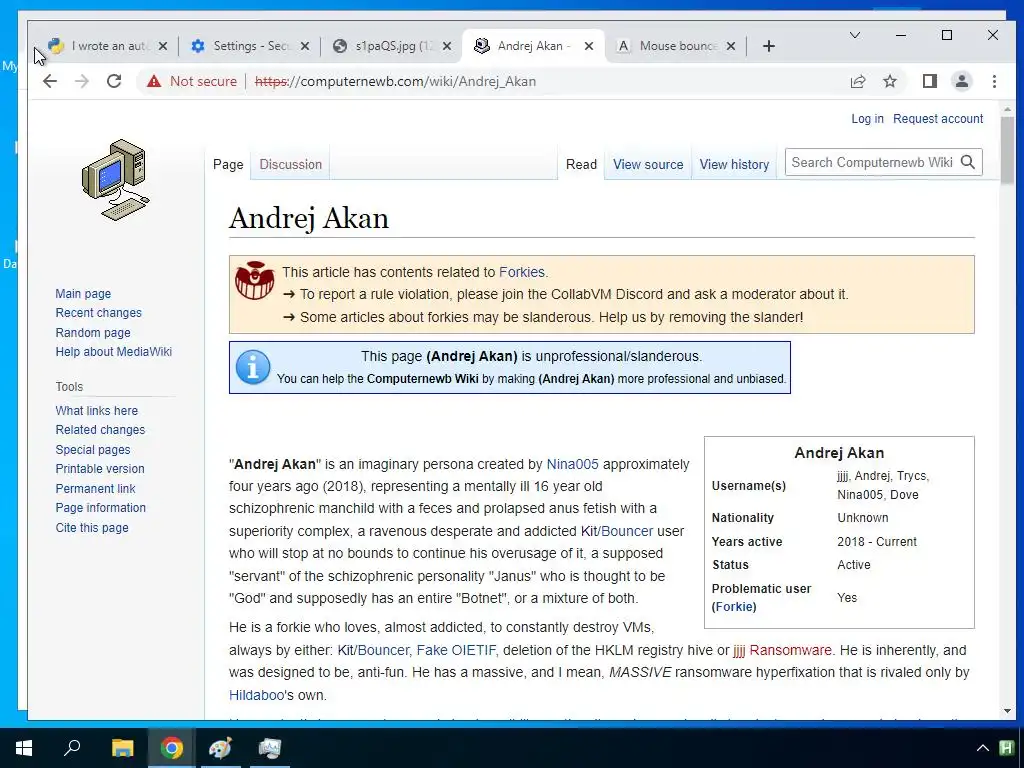Open the Nina005 link in the article
Viewport: 1024px width, 768px height.
572,464
